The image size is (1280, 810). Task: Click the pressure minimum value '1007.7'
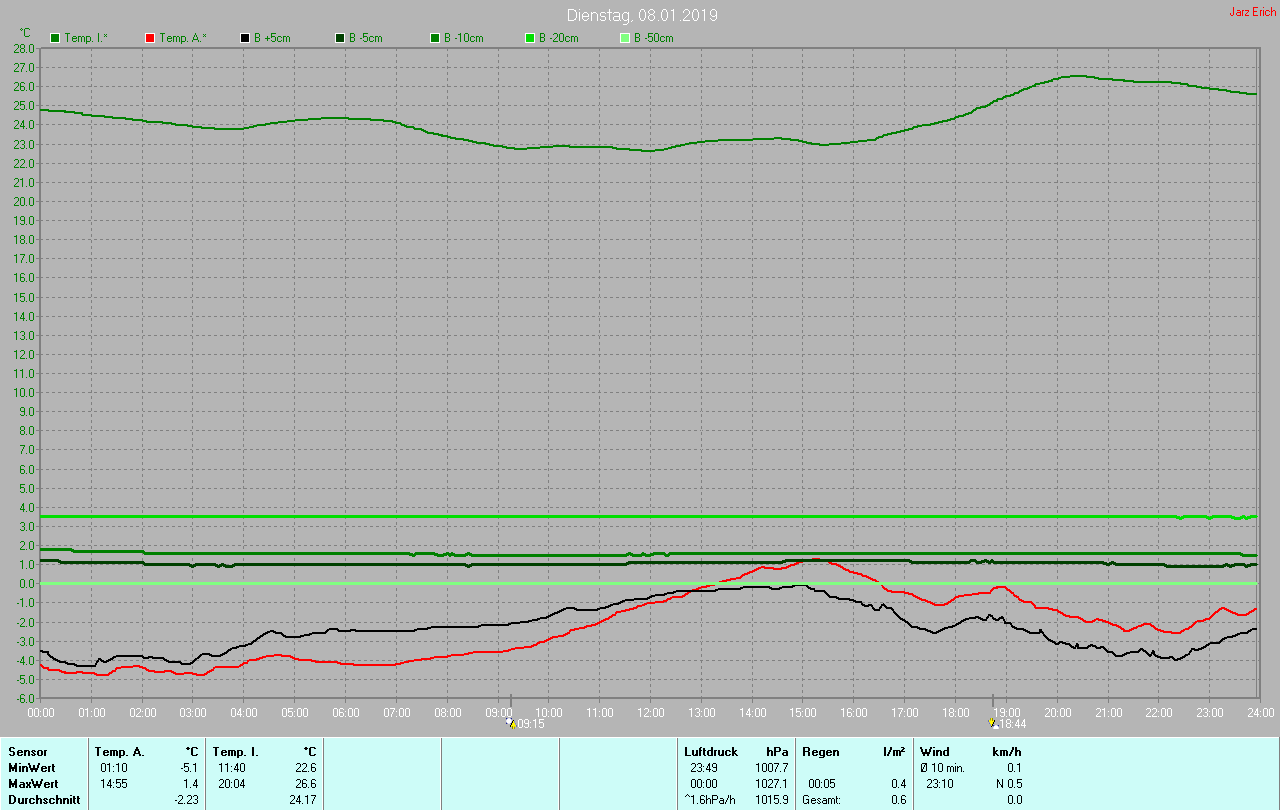771,767
